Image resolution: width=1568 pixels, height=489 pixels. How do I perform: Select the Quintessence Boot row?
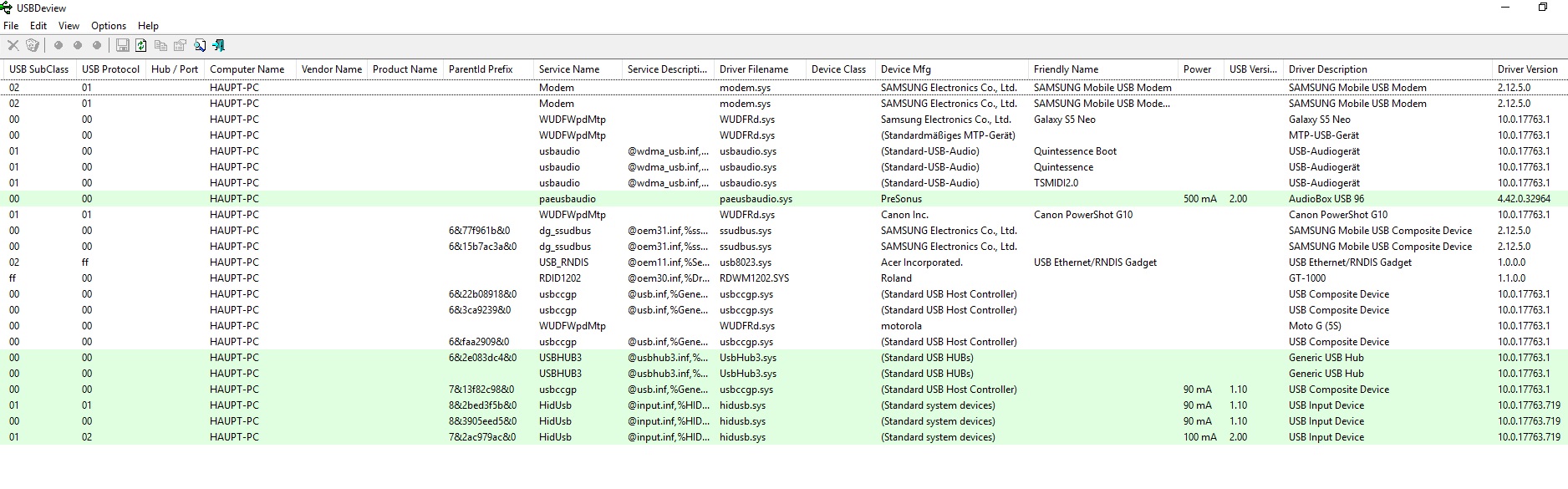[x=784, y=151]
